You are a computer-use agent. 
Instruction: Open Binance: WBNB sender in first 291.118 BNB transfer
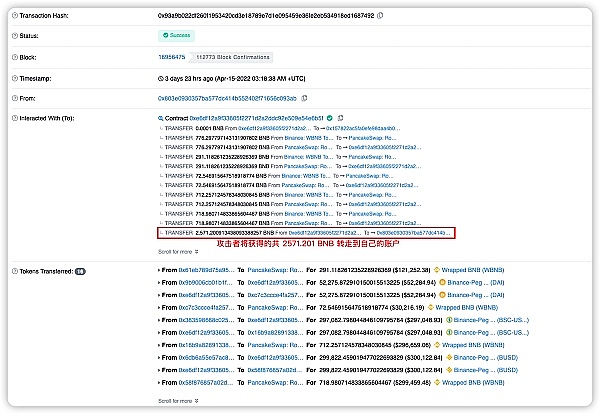coord(309,157)
